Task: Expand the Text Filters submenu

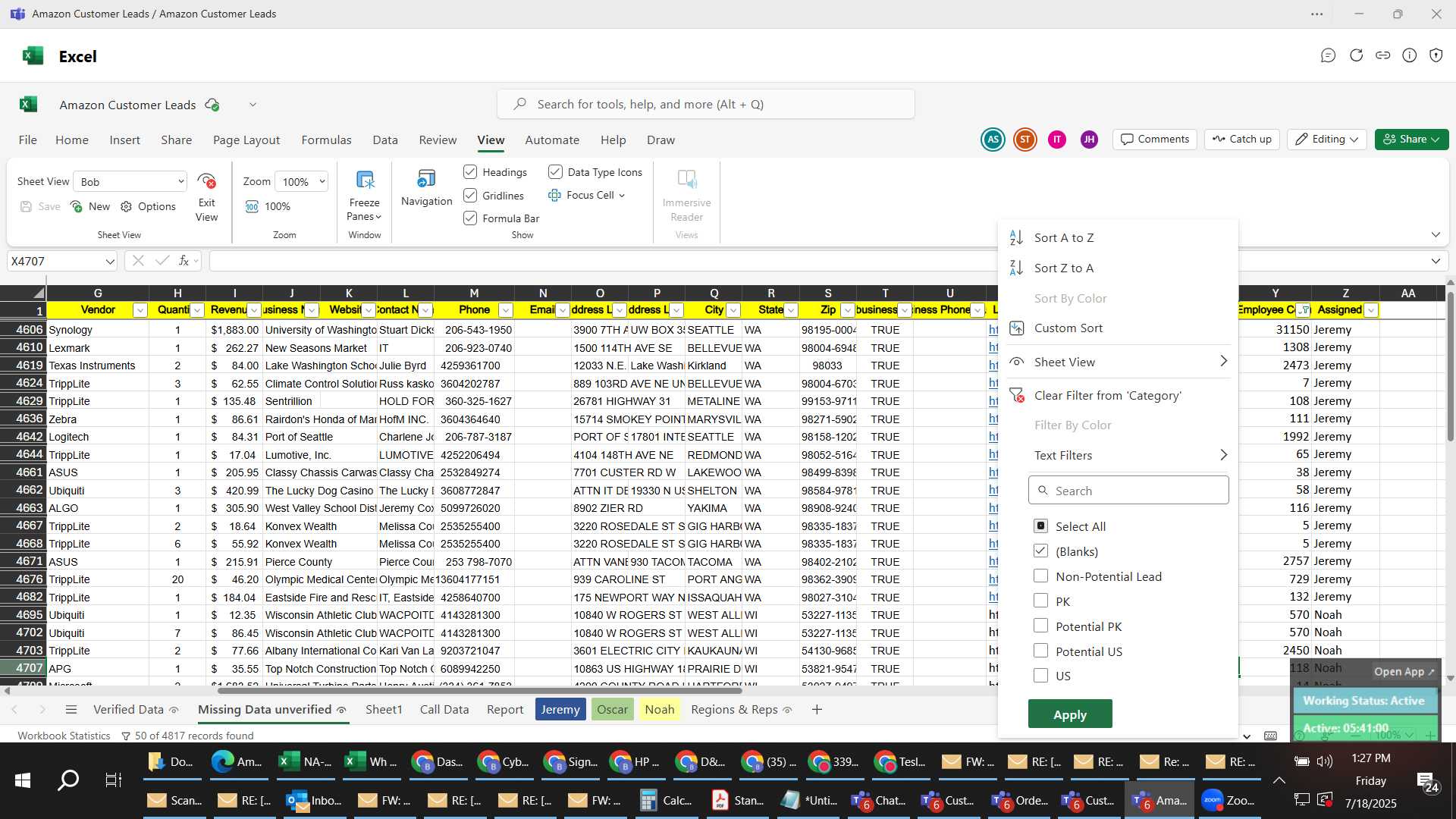Action: pos(1223,455)
